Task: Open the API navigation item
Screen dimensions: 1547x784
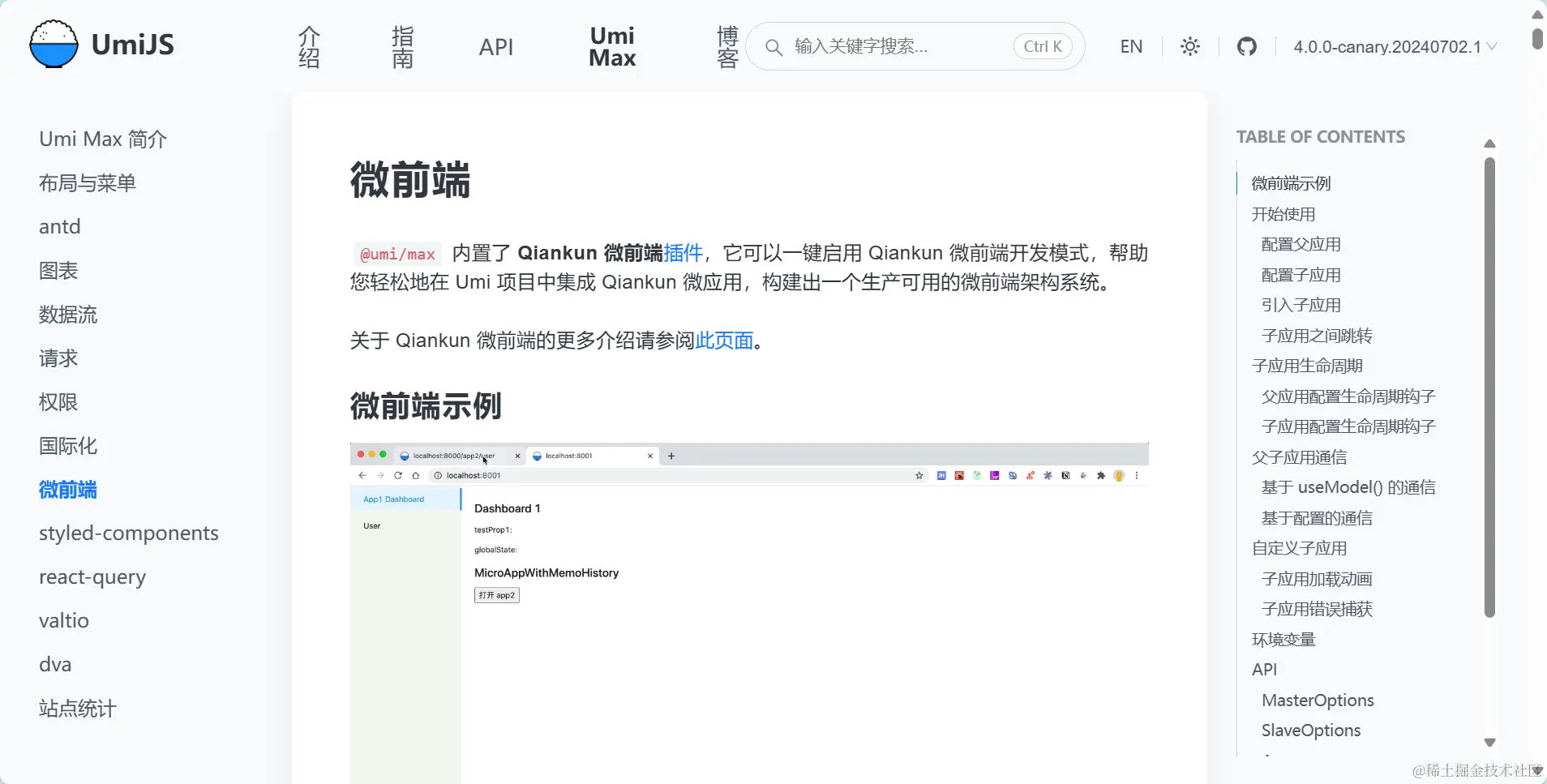Action: coord(496,47)
